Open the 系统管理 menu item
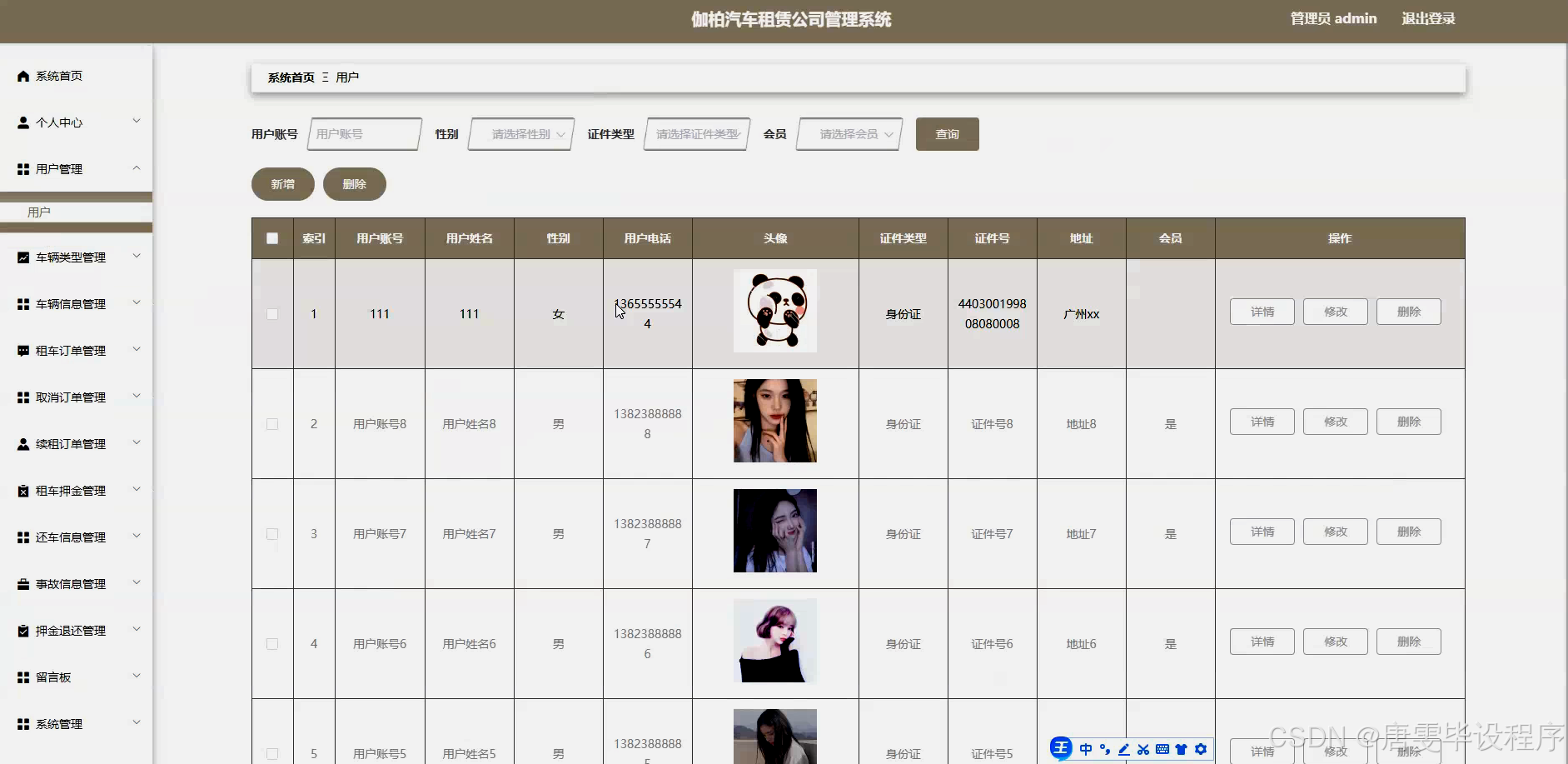The width and height of the screenshot is (1568, 764). (76, 724)
